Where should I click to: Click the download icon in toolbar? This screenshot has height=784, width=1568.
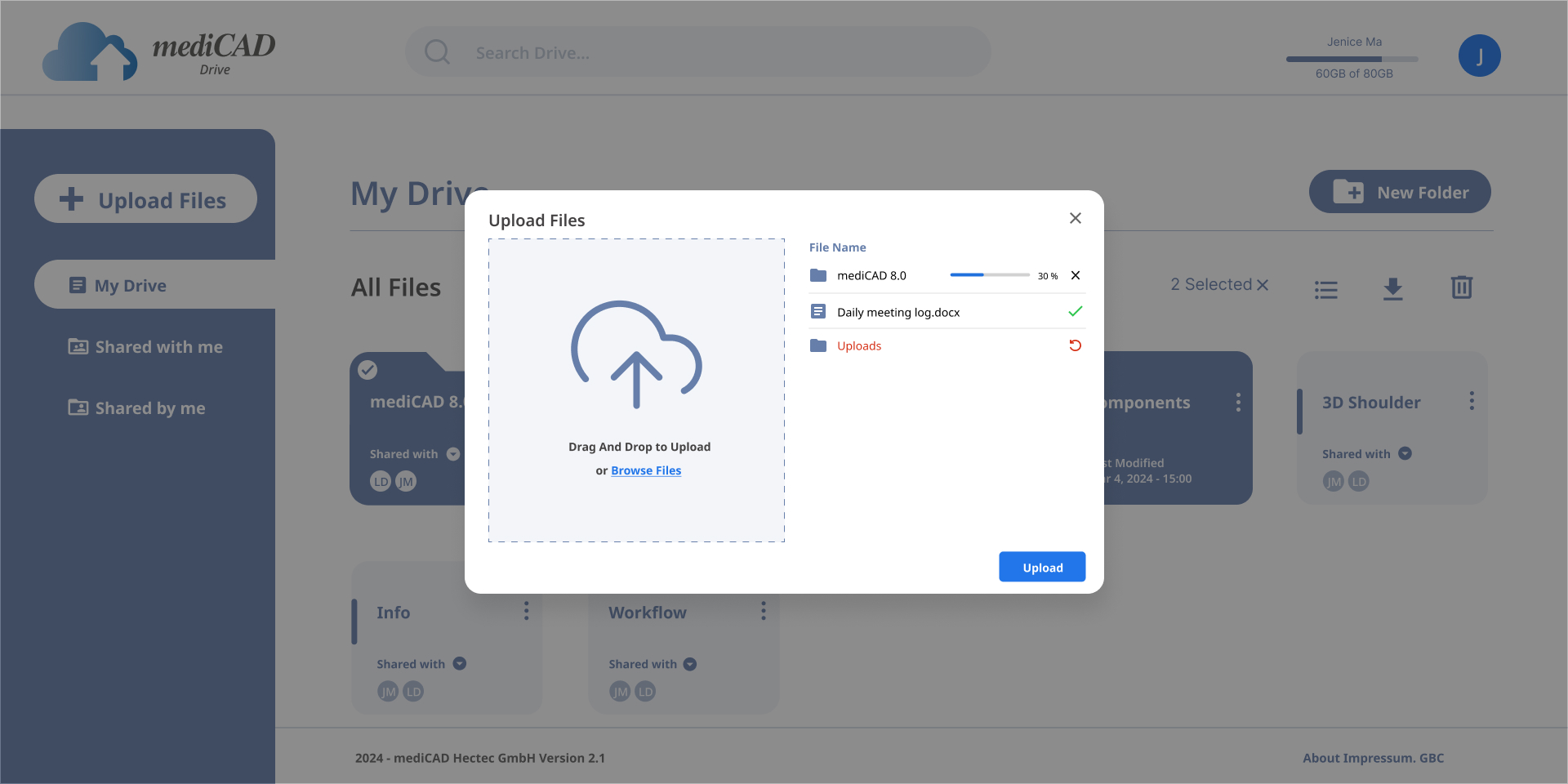pos(1393,288)
